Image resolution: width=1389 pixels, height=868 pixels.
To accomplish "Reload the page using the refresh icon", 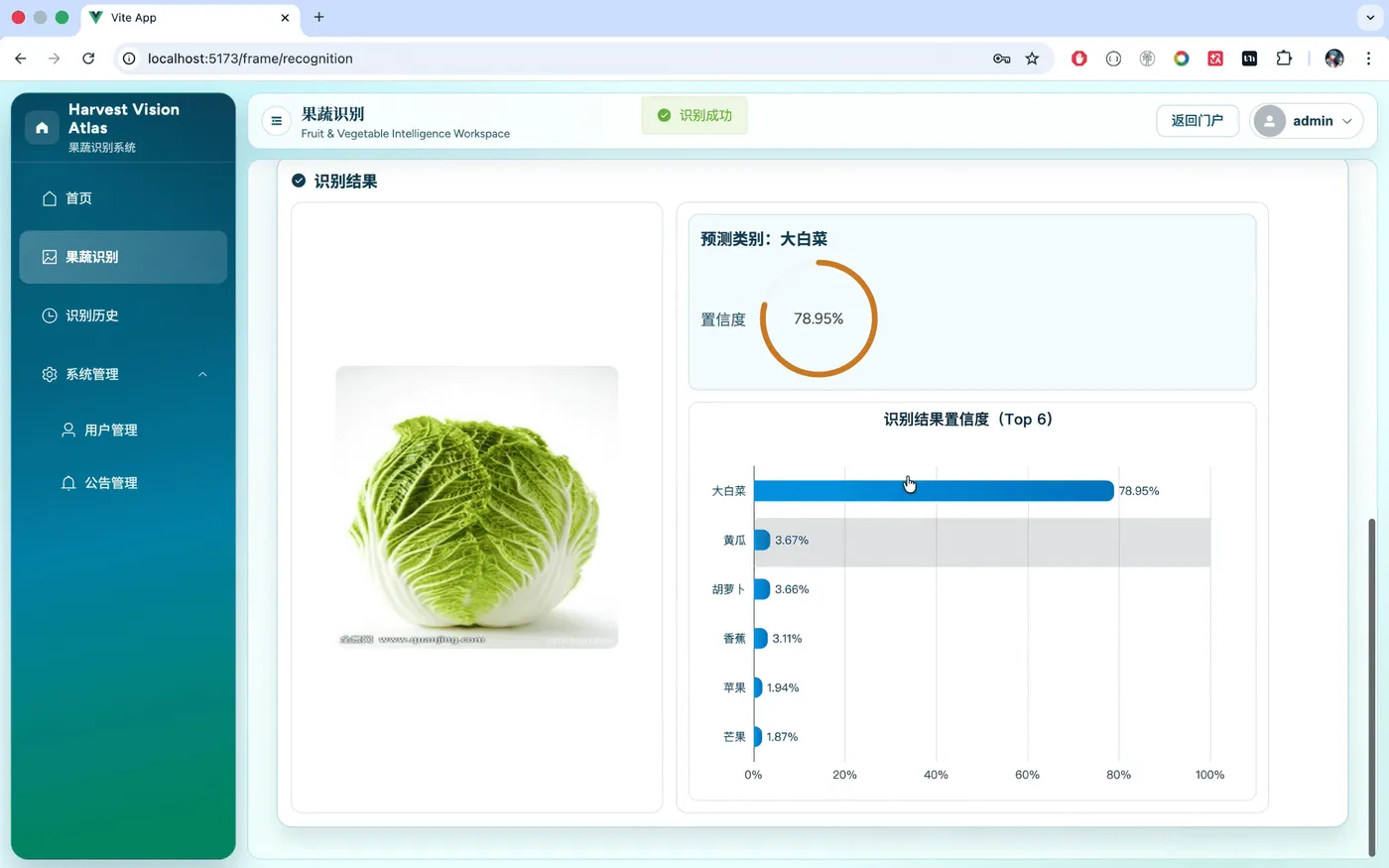I will [87, 59].
